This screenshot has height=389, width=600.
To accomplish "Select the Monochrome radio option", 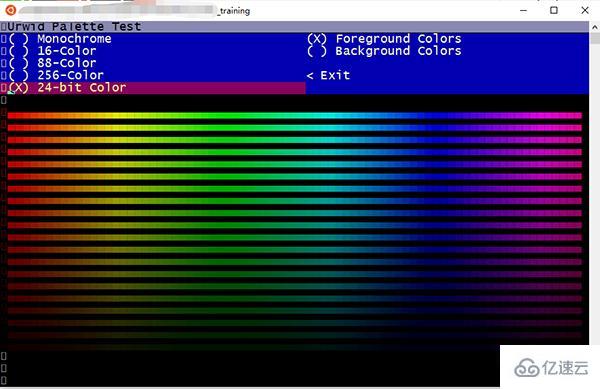I will tap(60, 39).
